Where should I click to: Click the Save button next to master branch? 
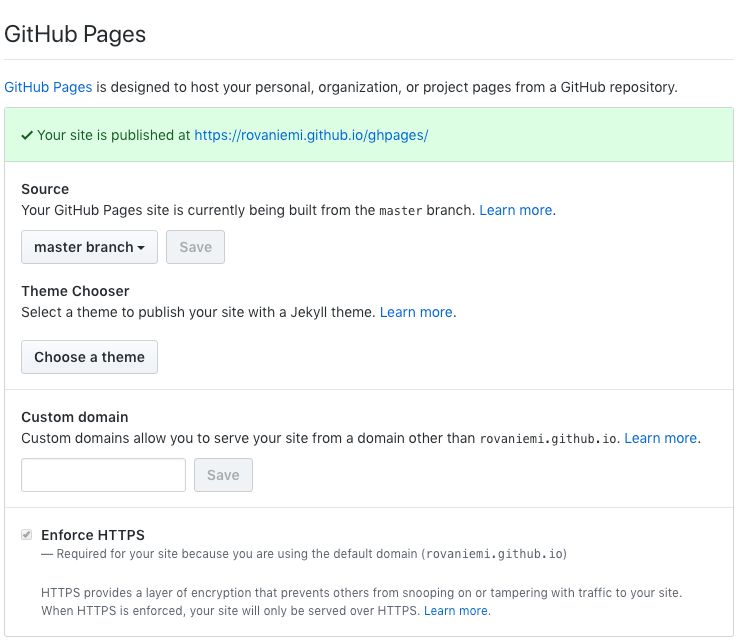(x=196, y=247)
